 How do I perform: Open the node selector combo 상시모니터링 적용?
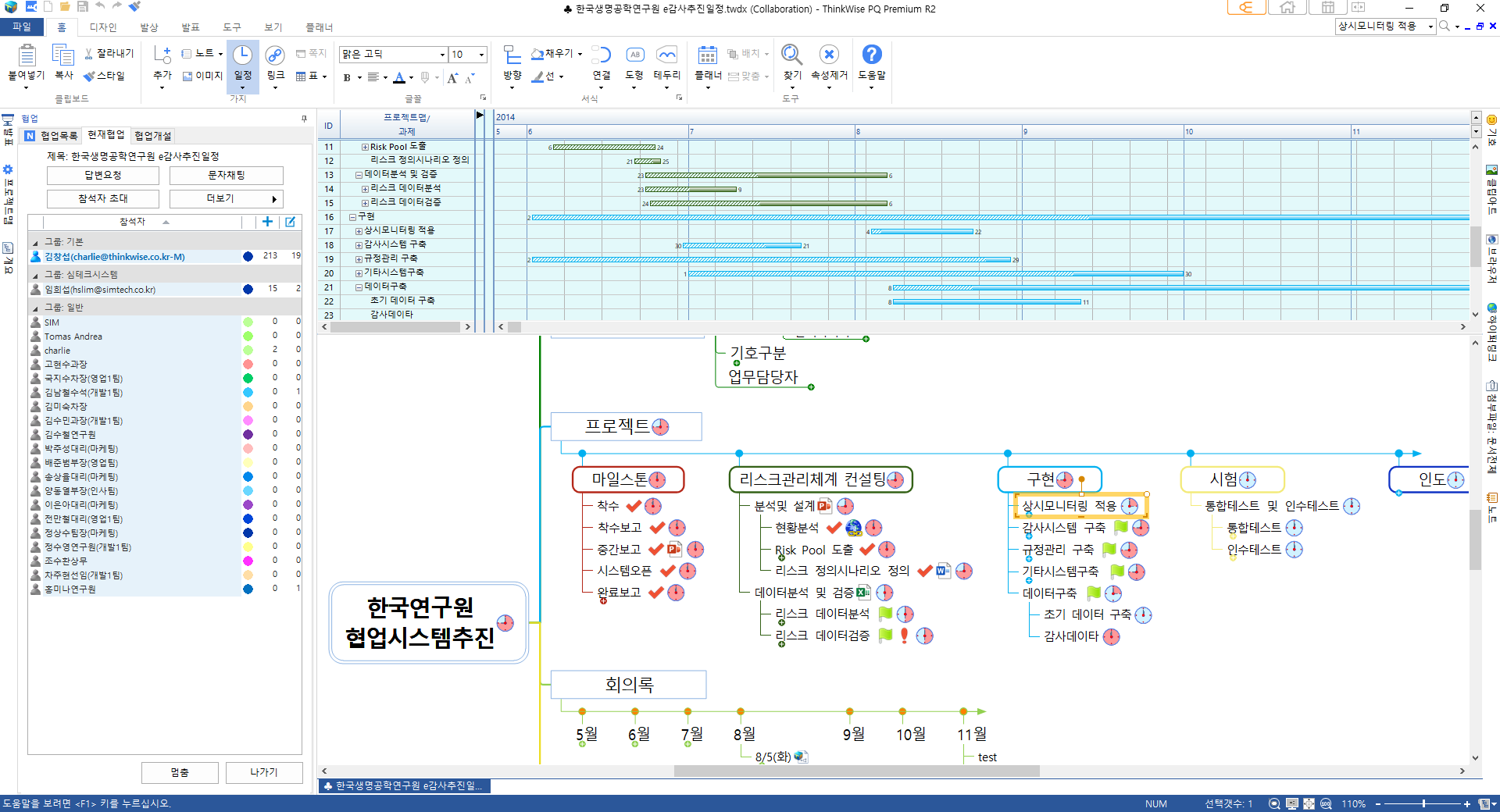1386,26
